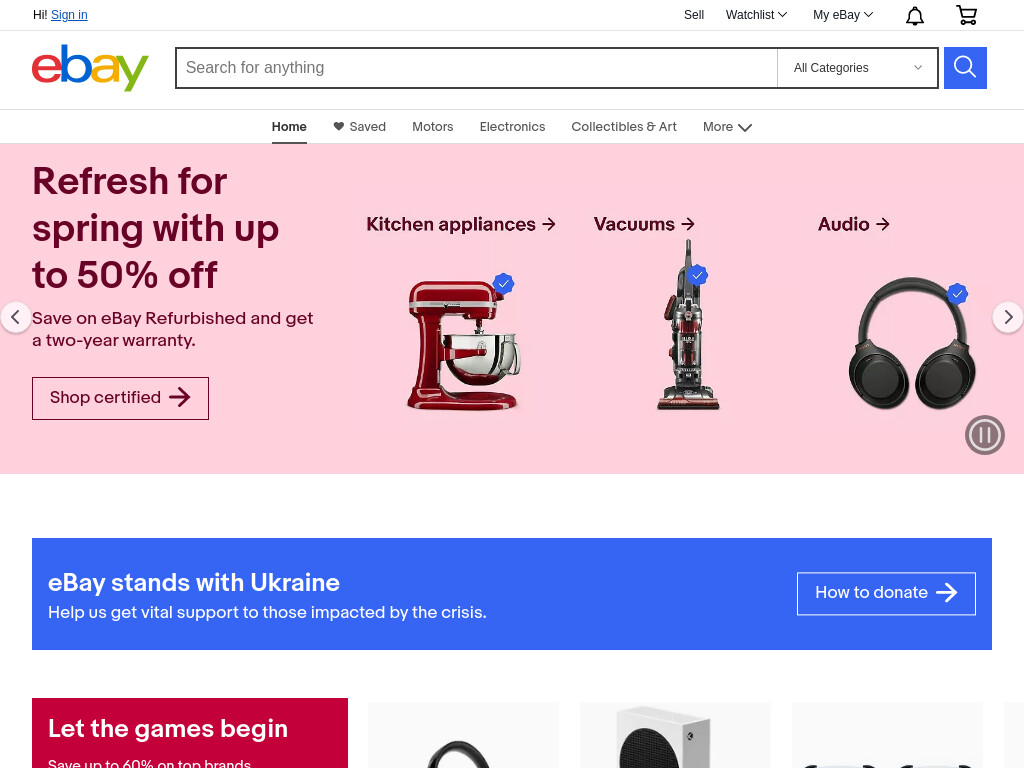Screen dimensions: 1024x768
Task: Open the shopping cart icon
Action: pos(967,15)
